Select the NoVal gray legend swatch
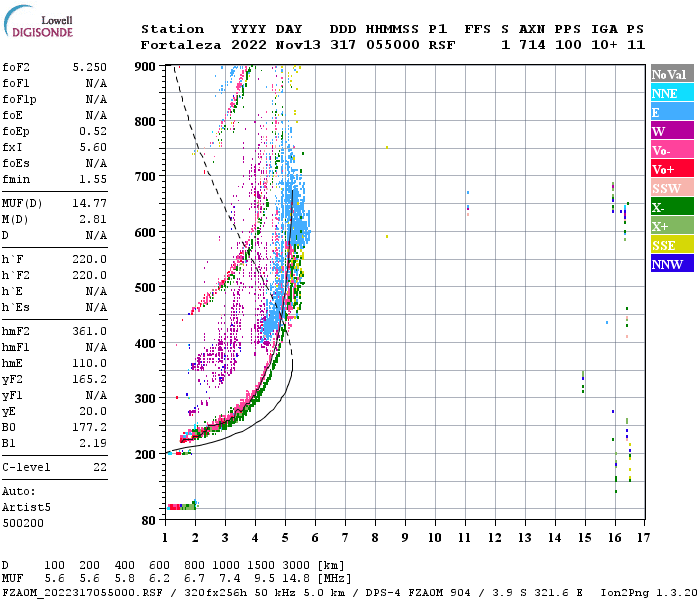700x600 pixels. point(672,74)
